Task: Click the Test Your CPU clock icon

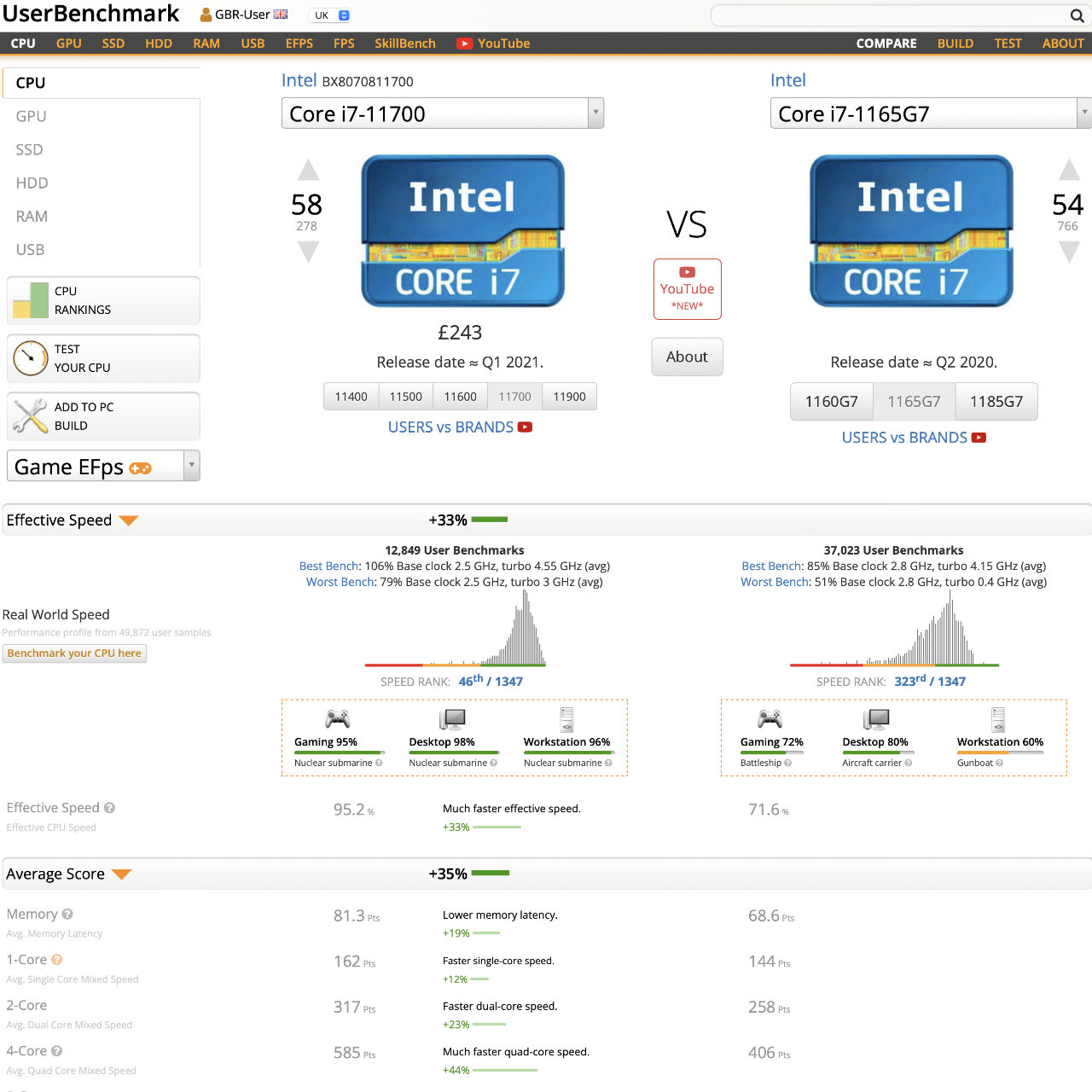Action: coord(31,358)
